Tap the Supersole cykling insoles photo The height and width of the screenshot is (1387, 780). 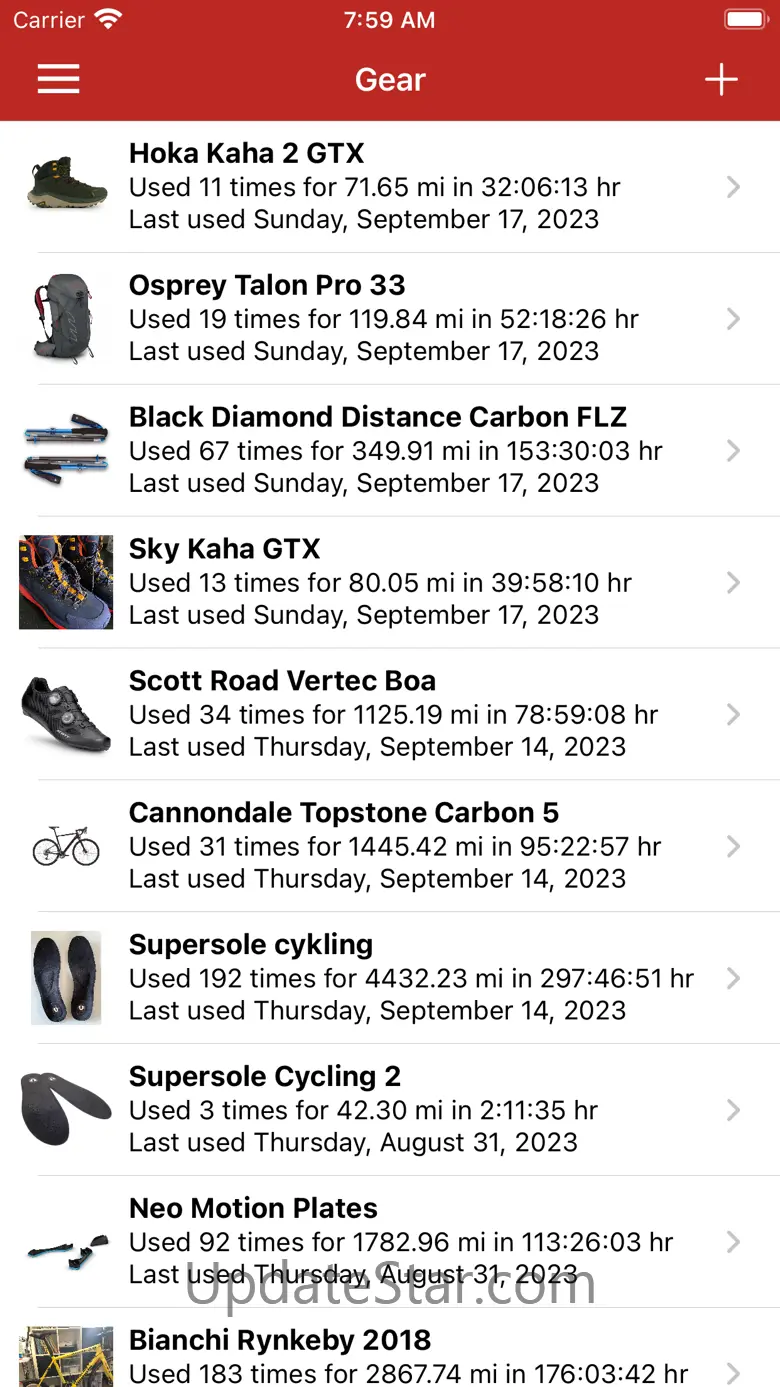(x=66, y=978)
